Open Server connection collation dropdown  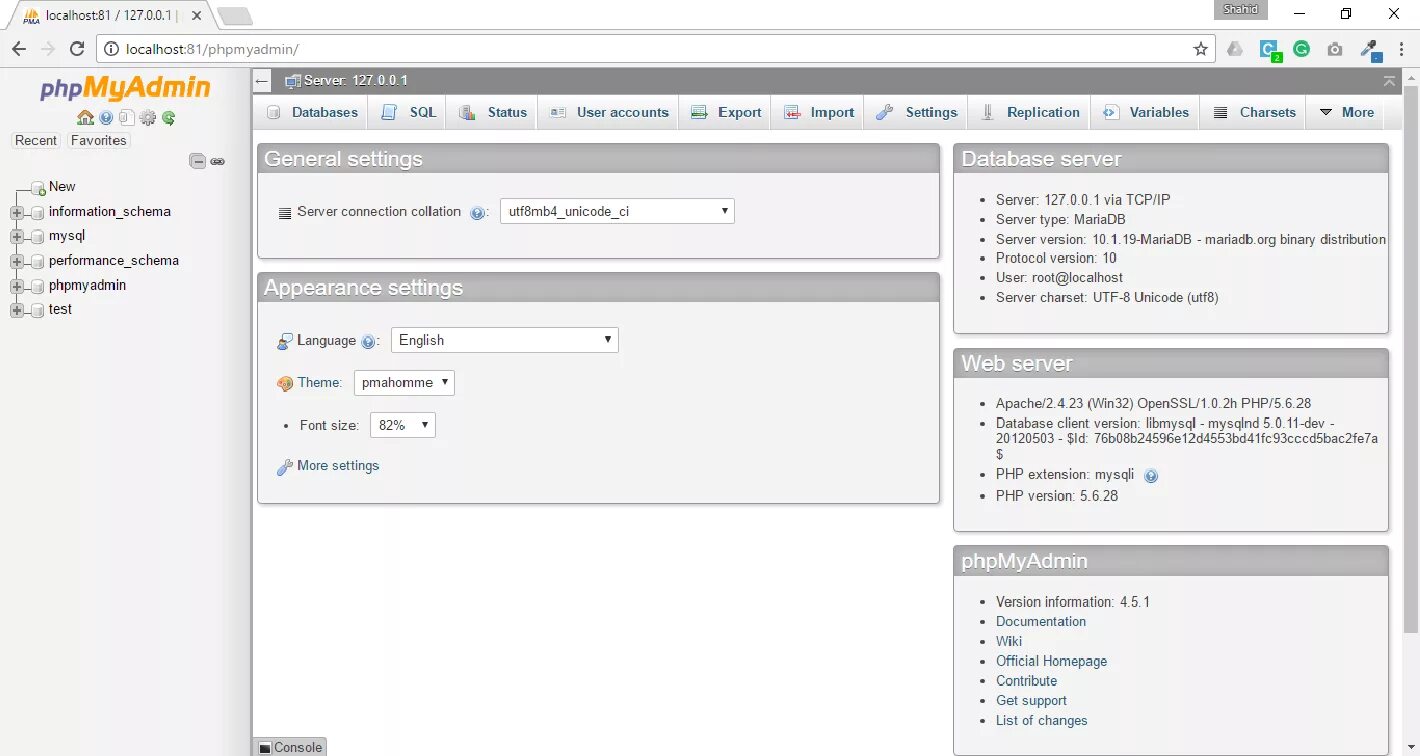(617, 211)
